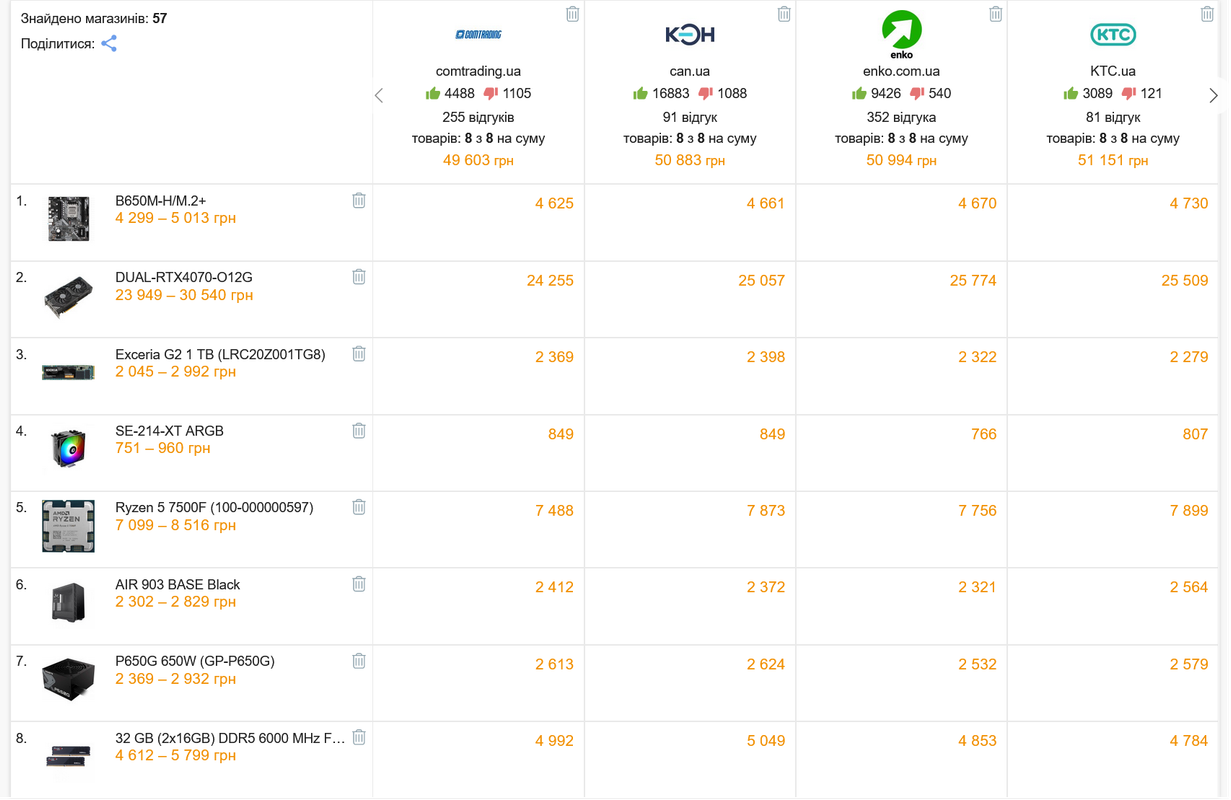Remove SE-214-XT ARGB cooler from list
Image resolution: width=1231 pixels, height=800 pixels.
[x=359, y=431]
